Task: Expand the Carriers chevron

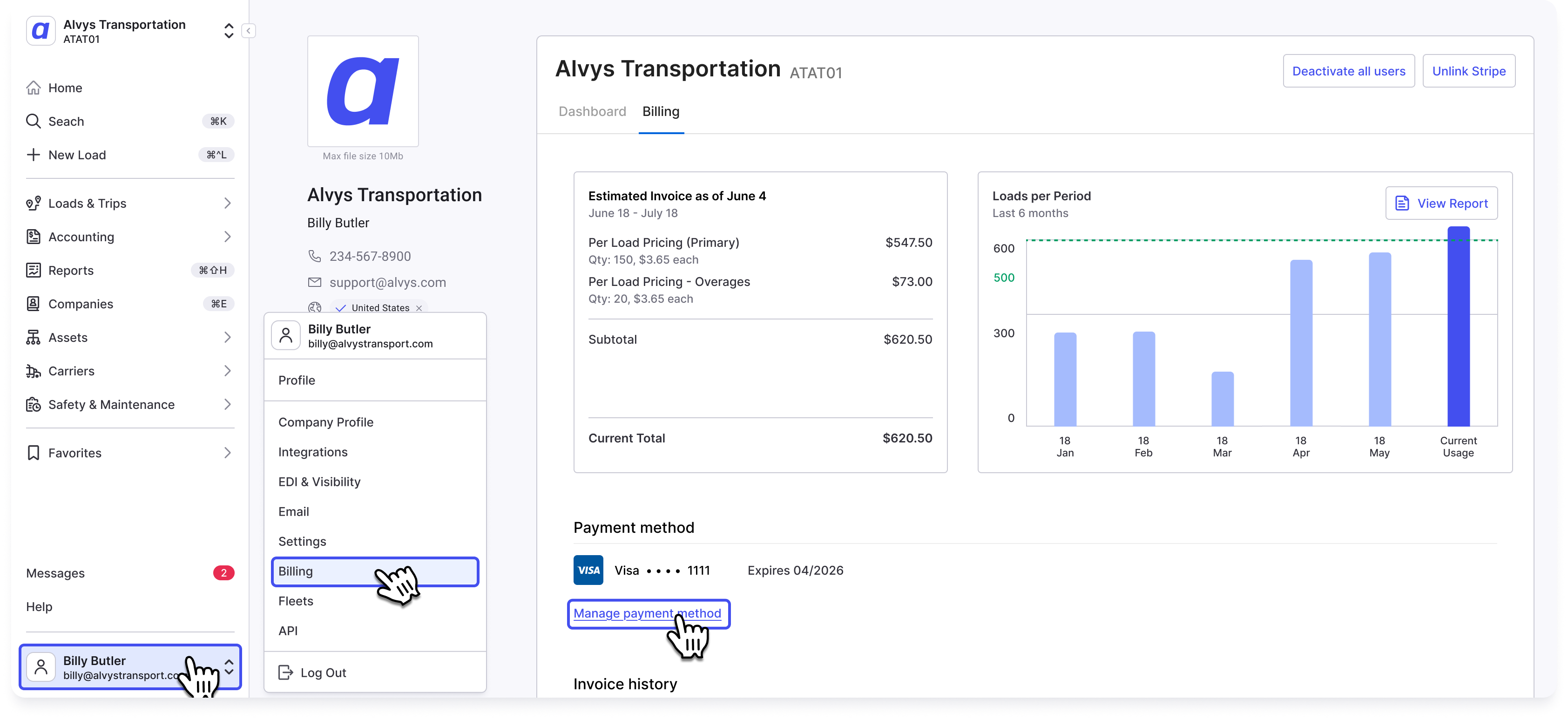Action: pos(227,370)
